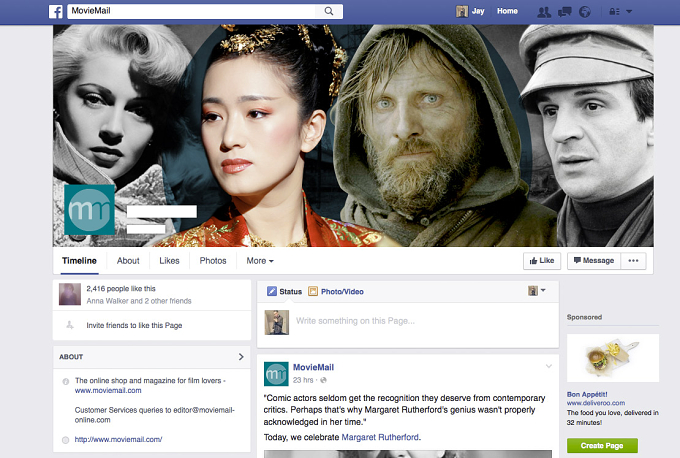Click Anna Walker and 2 other friends
Viewport: 680px width, 458px height.
139,301
